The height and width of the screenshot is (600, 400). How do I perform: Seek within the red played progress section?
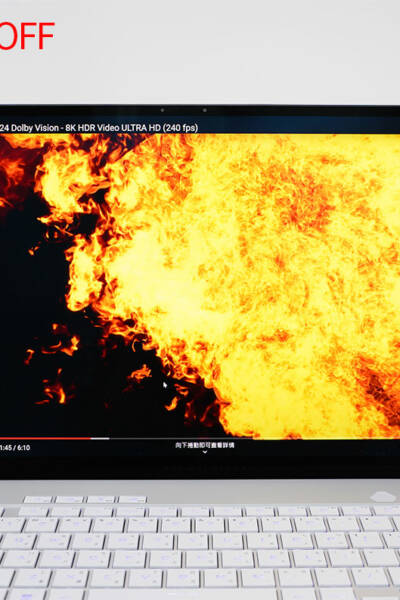point(45,439)
